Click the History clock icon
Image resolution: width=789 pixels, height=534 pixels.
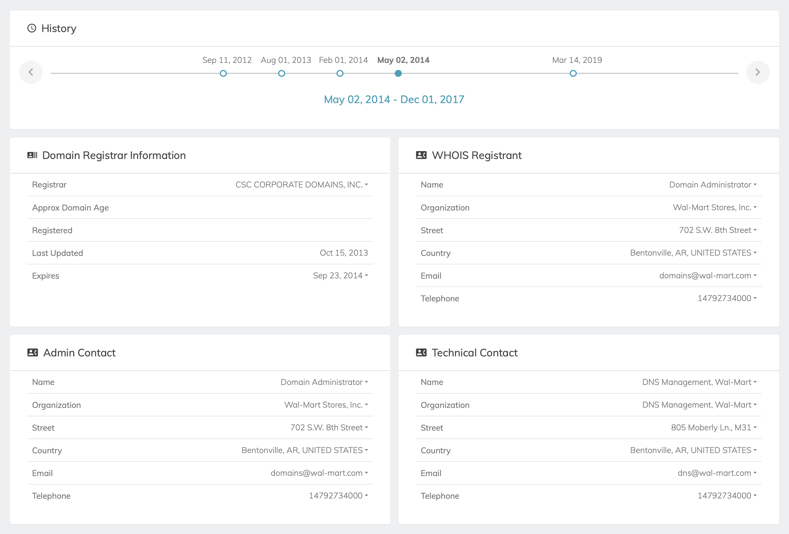32,28
